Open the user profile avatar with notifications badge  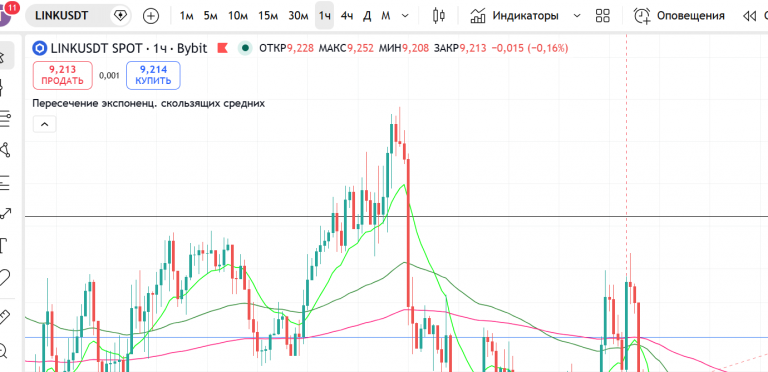point(7,13)
